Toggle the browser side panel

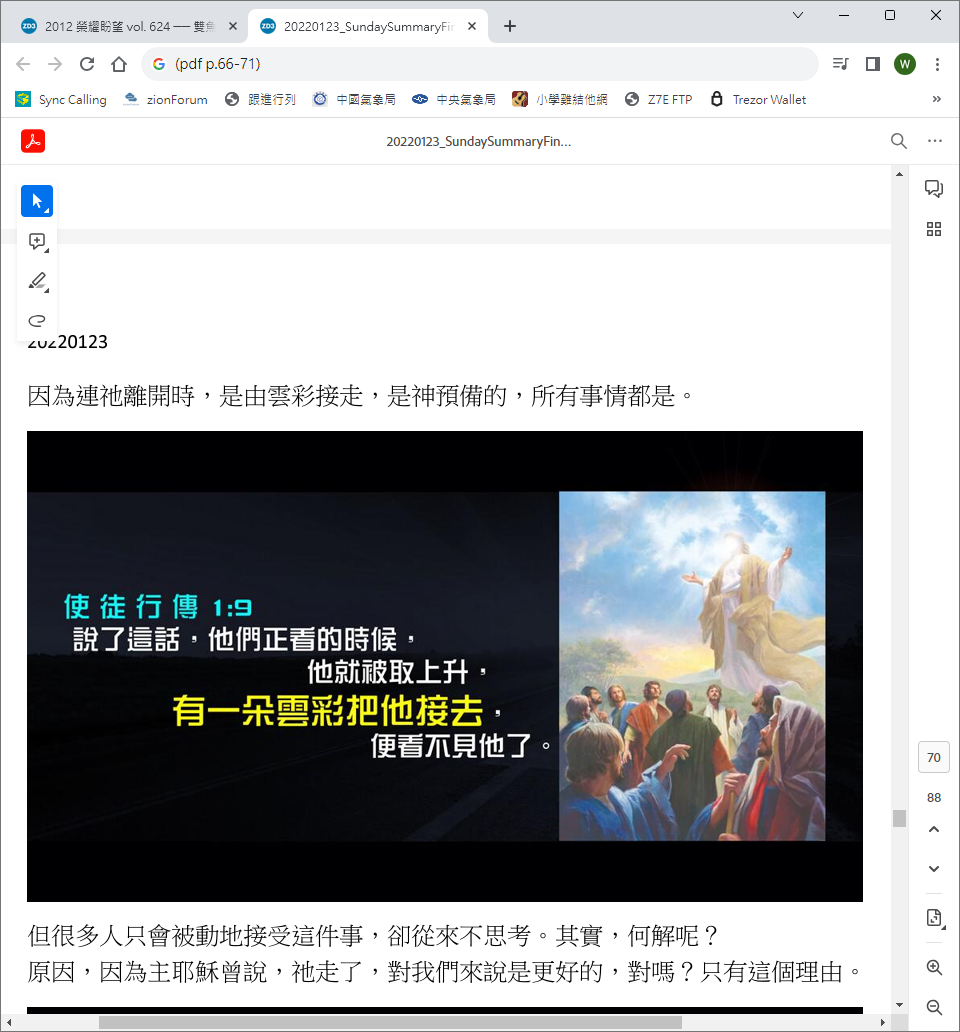click(x=872, y=64)
